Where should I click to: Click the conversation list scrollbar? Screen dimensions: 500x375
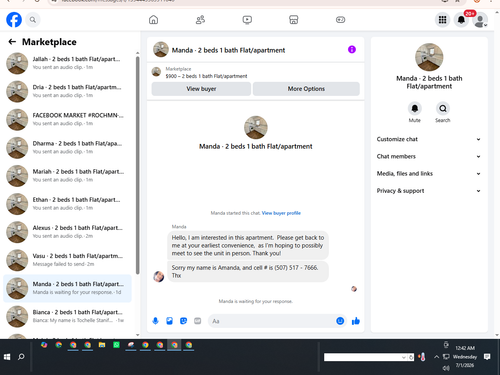tap(137, 165)
